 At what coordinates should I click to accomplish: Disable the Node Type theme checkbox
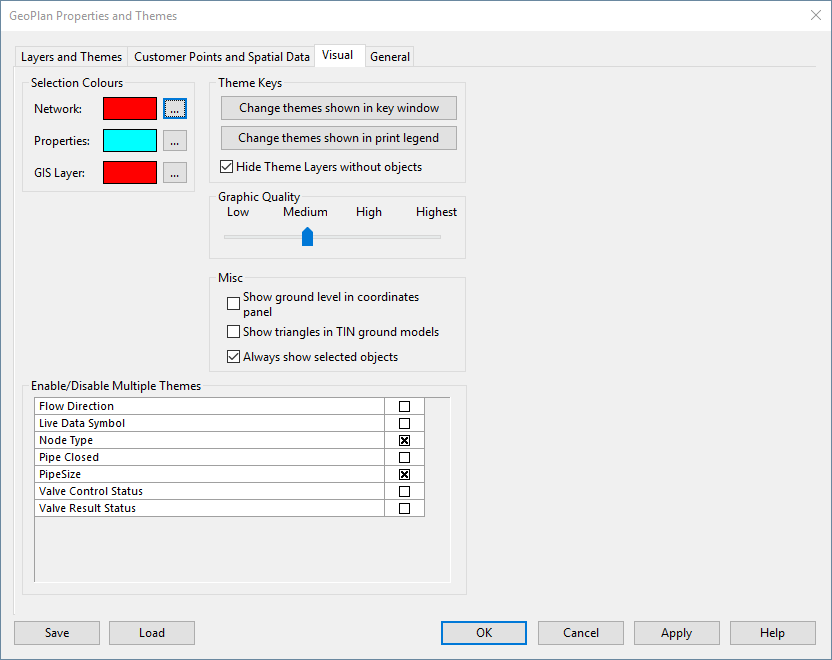click(x=404, y=440)
